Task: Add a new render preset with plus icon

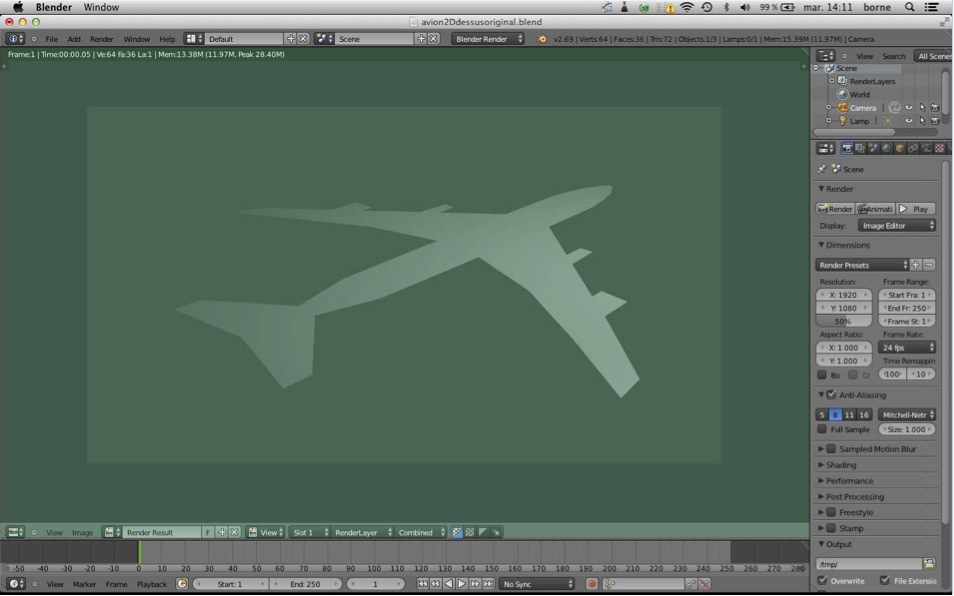Action: (915, 265)
